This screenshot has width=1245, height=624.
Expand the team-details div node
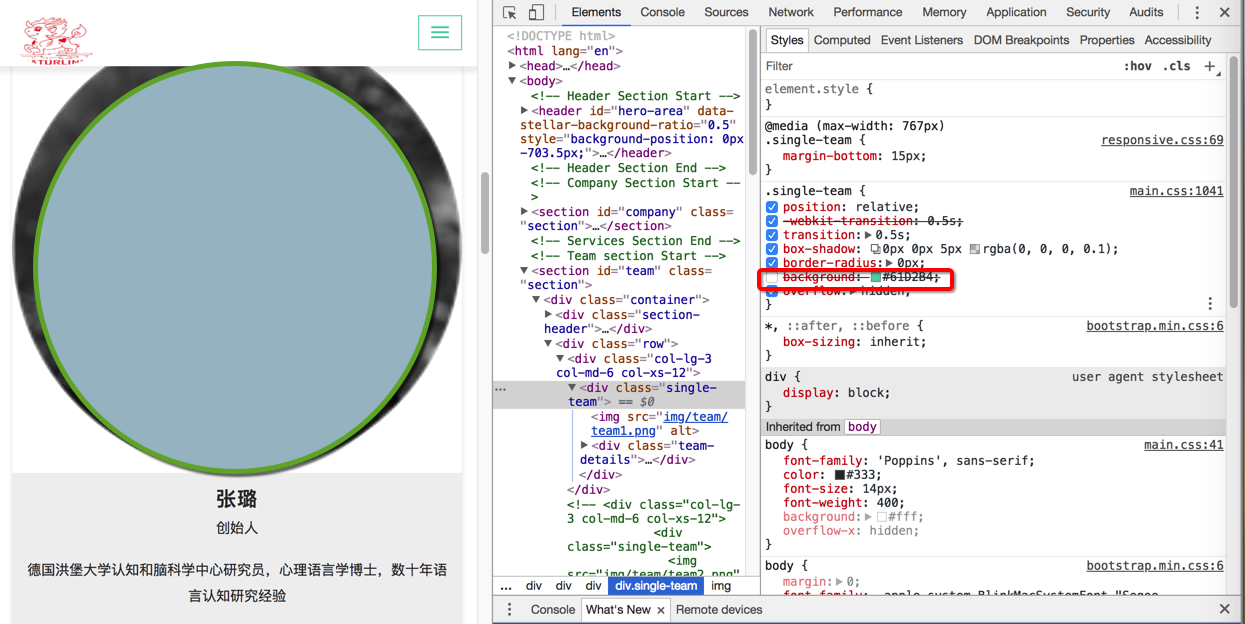pyautogui.click(x=585, y=446)
